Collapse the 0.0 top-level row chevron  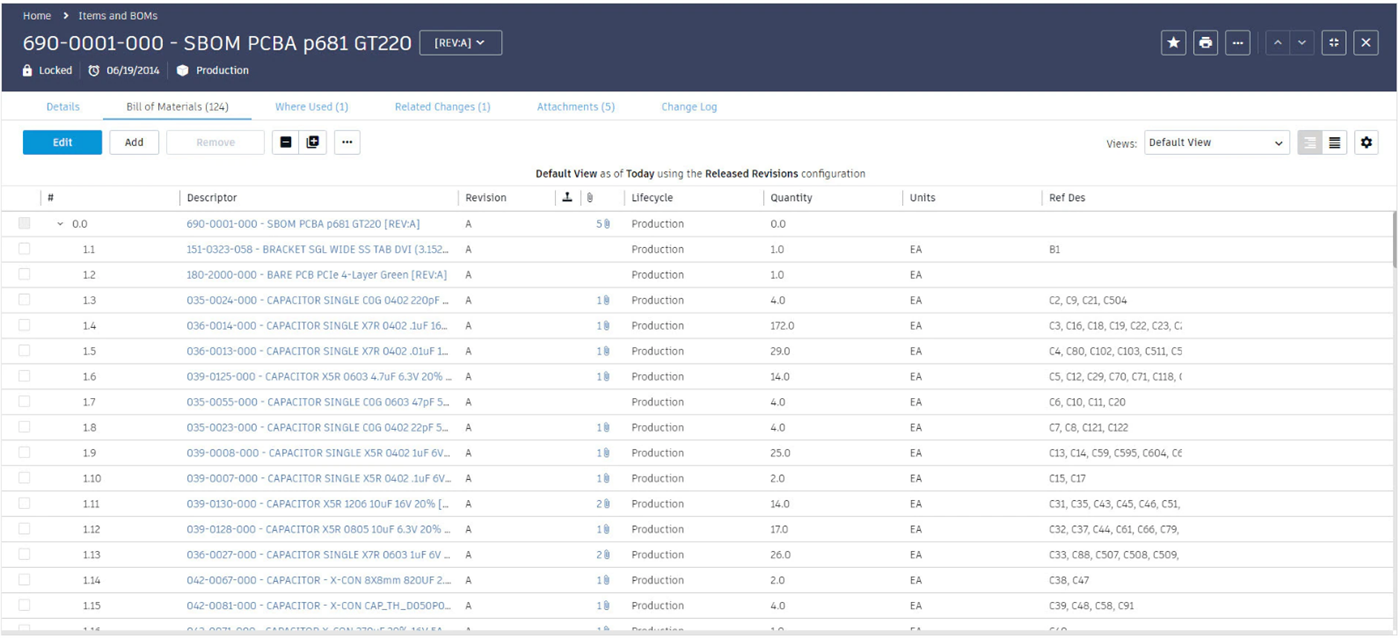point(59,224)
